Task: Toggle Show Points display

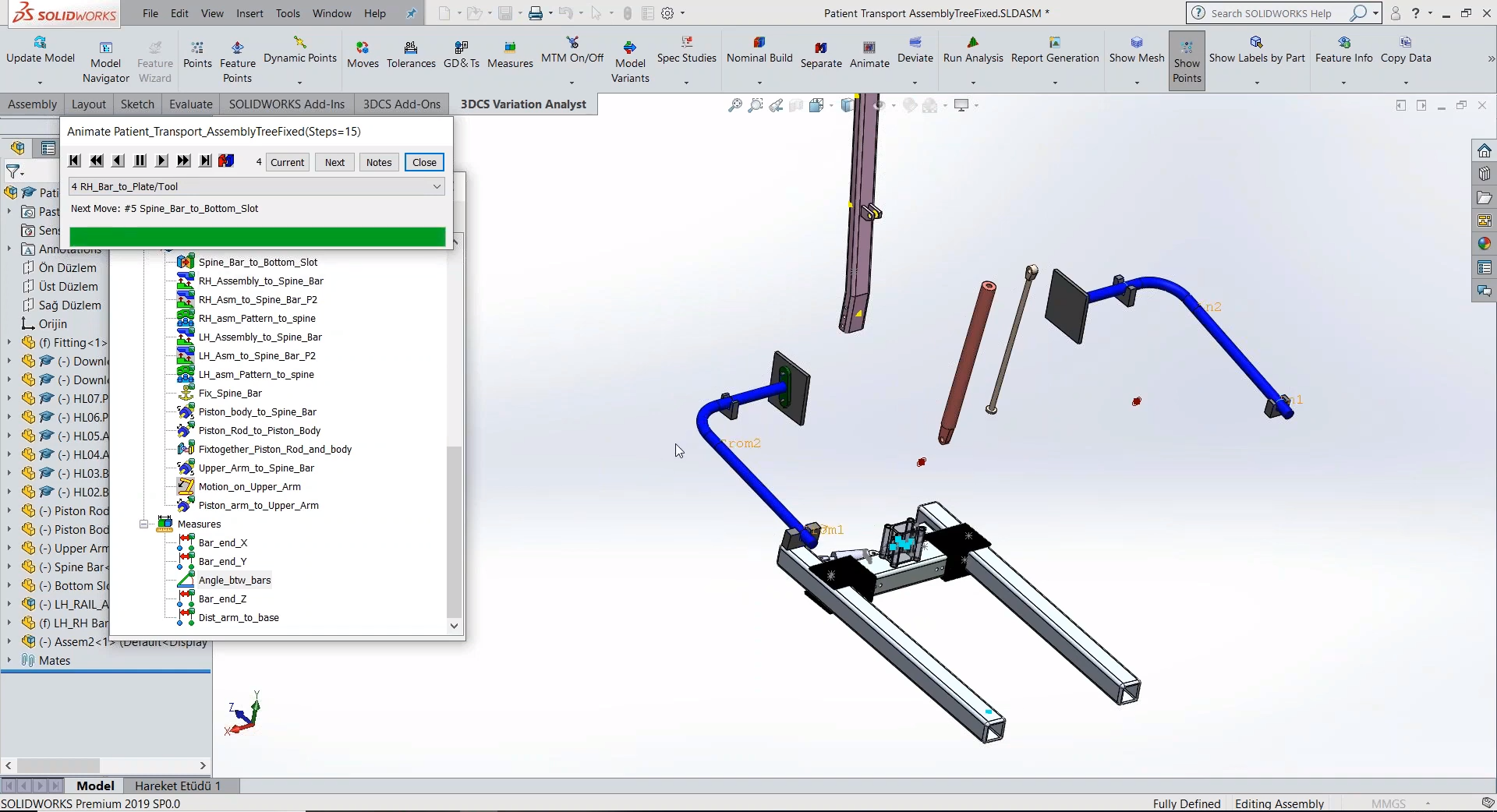Action: pos(1186,60)
